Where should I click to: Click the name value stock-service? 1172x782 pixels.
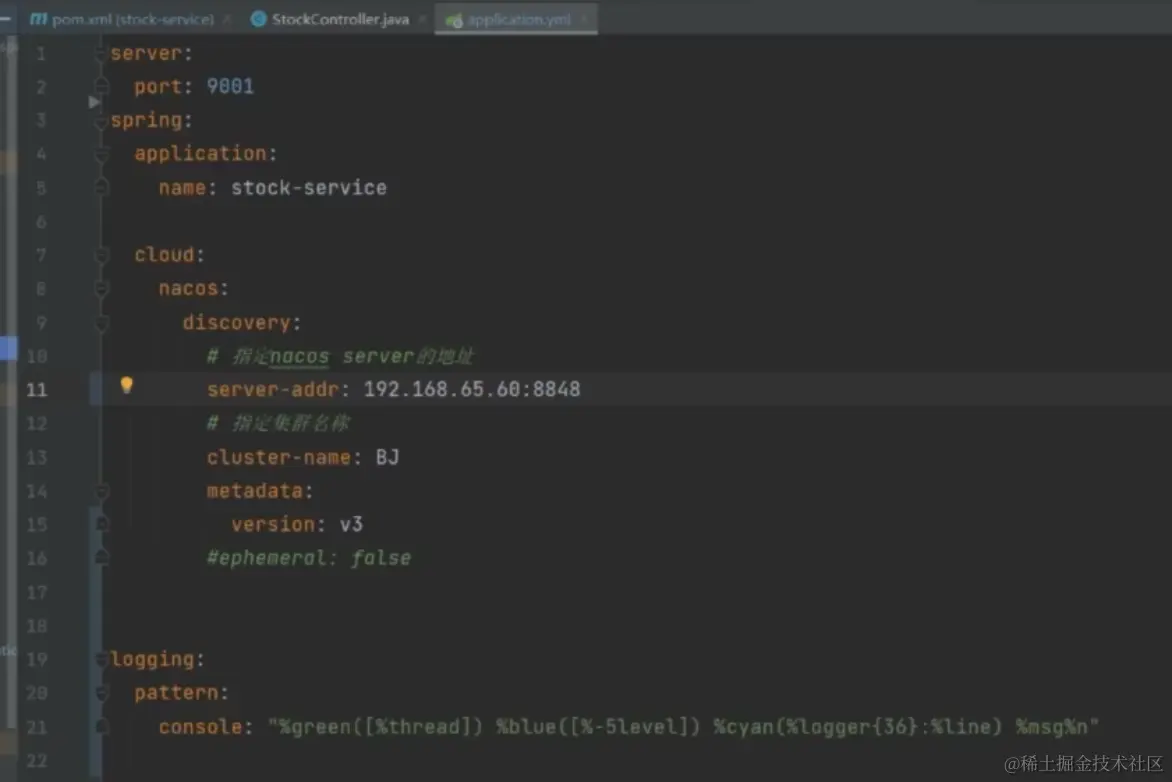point(309,188)
